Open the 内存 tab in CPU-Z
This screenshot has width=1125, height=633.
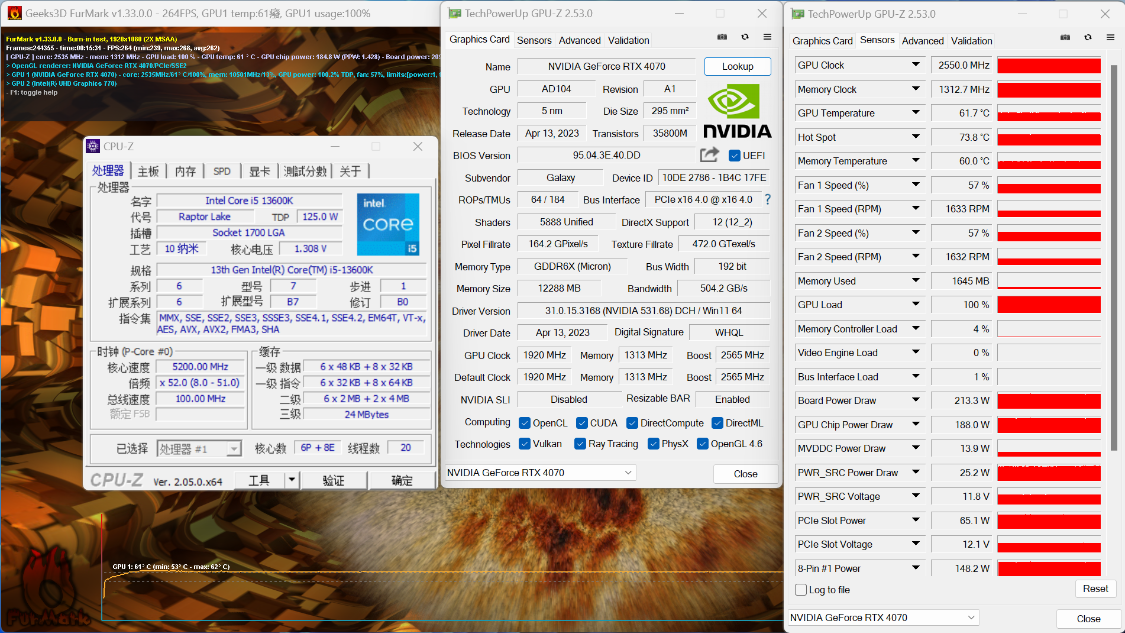pos(185,171)
